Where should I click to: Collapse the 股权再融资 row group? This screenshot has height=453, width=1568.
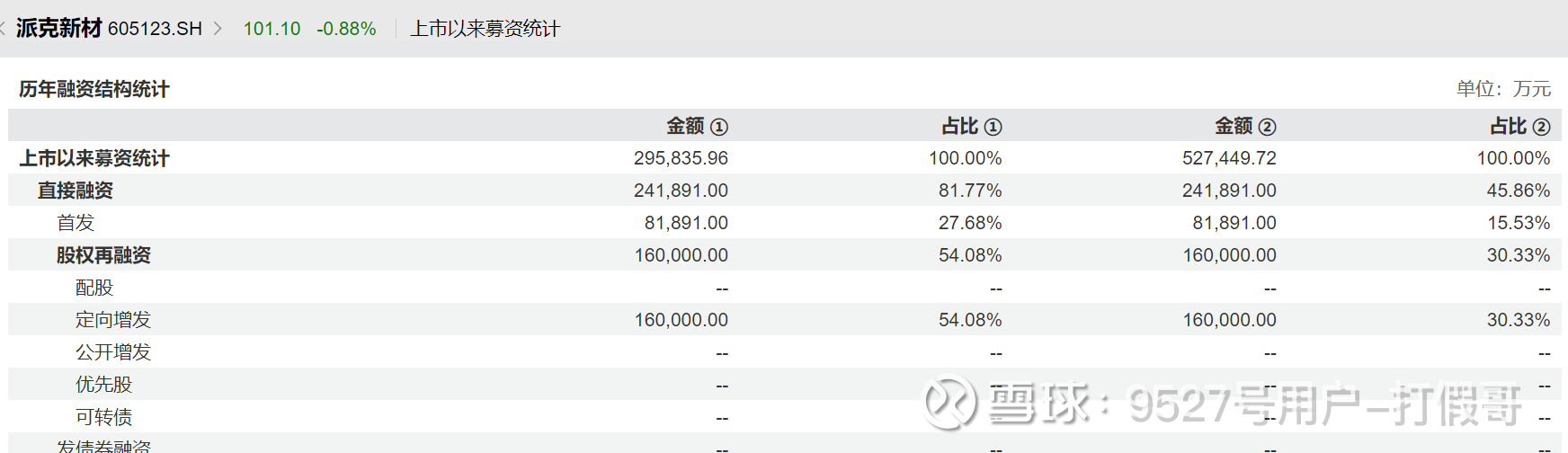point(103,255)
